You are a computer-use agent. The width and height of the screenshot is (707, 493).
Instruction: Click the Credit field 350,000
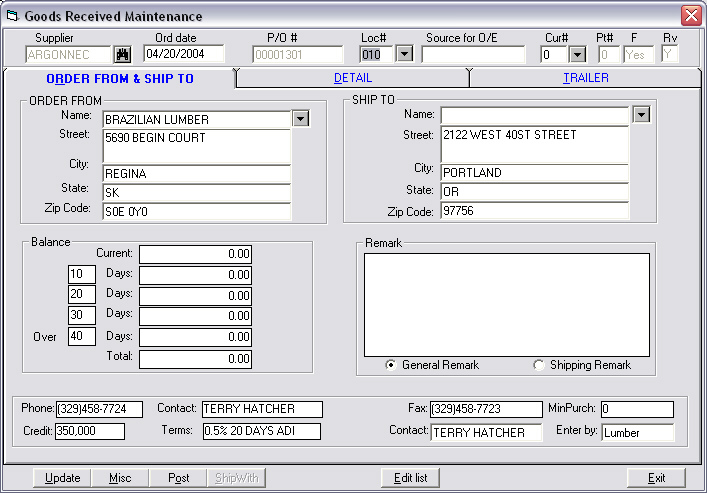pos(90,431)
